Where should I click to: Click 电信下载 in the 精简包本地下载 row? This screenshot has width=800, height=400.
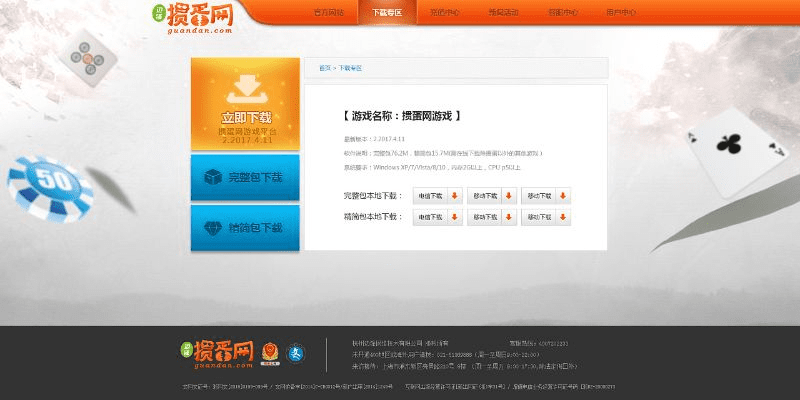[430, 217]
